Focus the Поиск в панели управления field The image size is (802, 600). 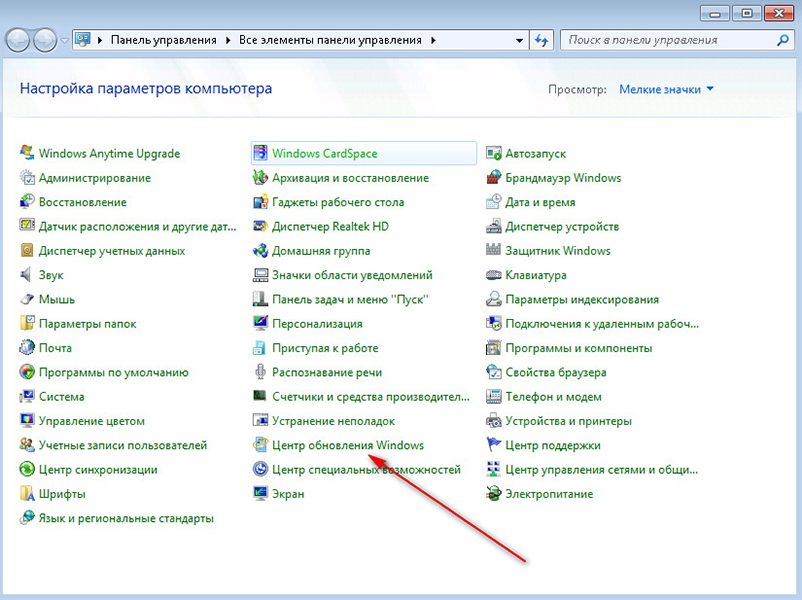click(x=676, y=40)
